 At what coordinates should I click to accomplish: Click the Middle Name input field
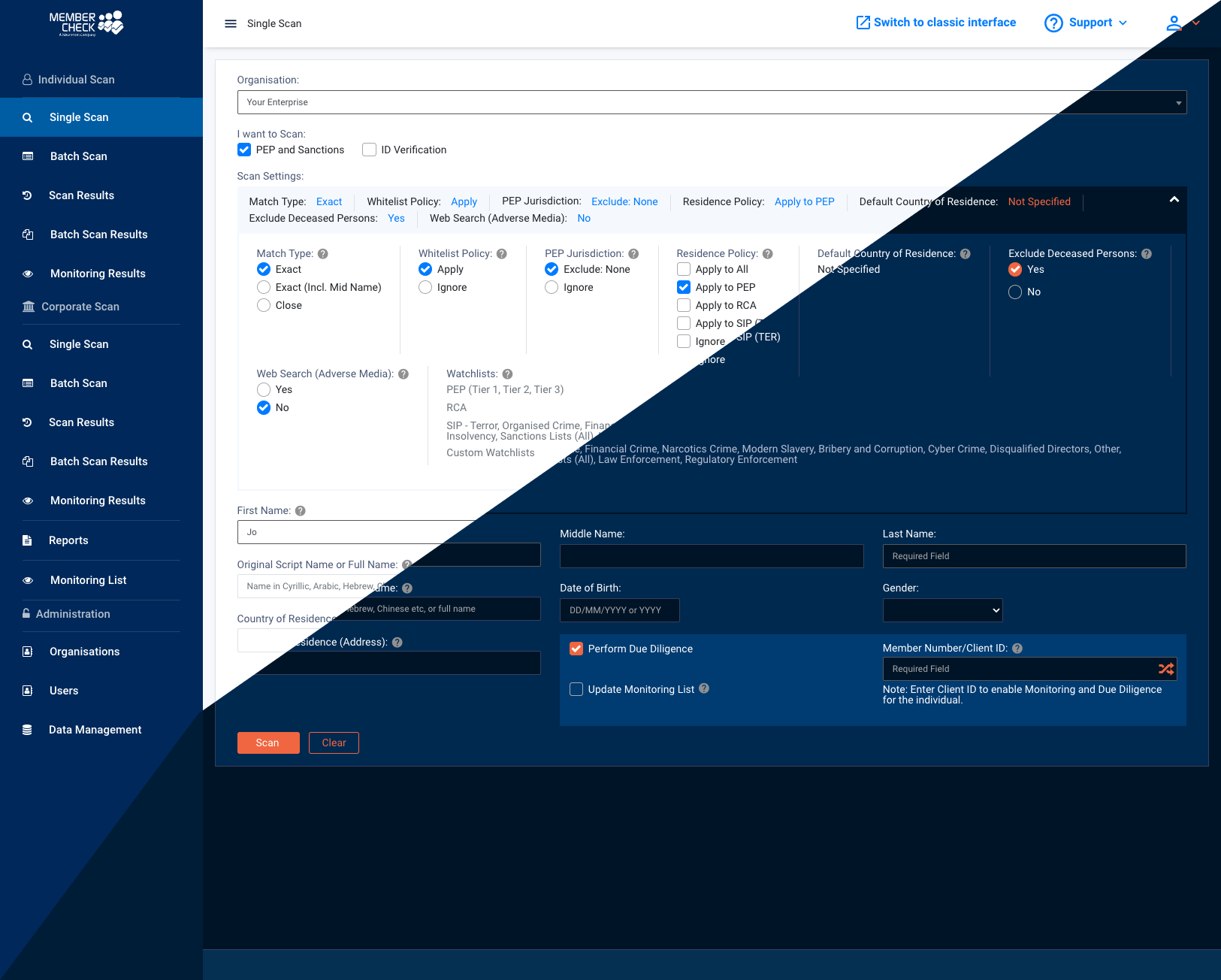tap(712, 556)
